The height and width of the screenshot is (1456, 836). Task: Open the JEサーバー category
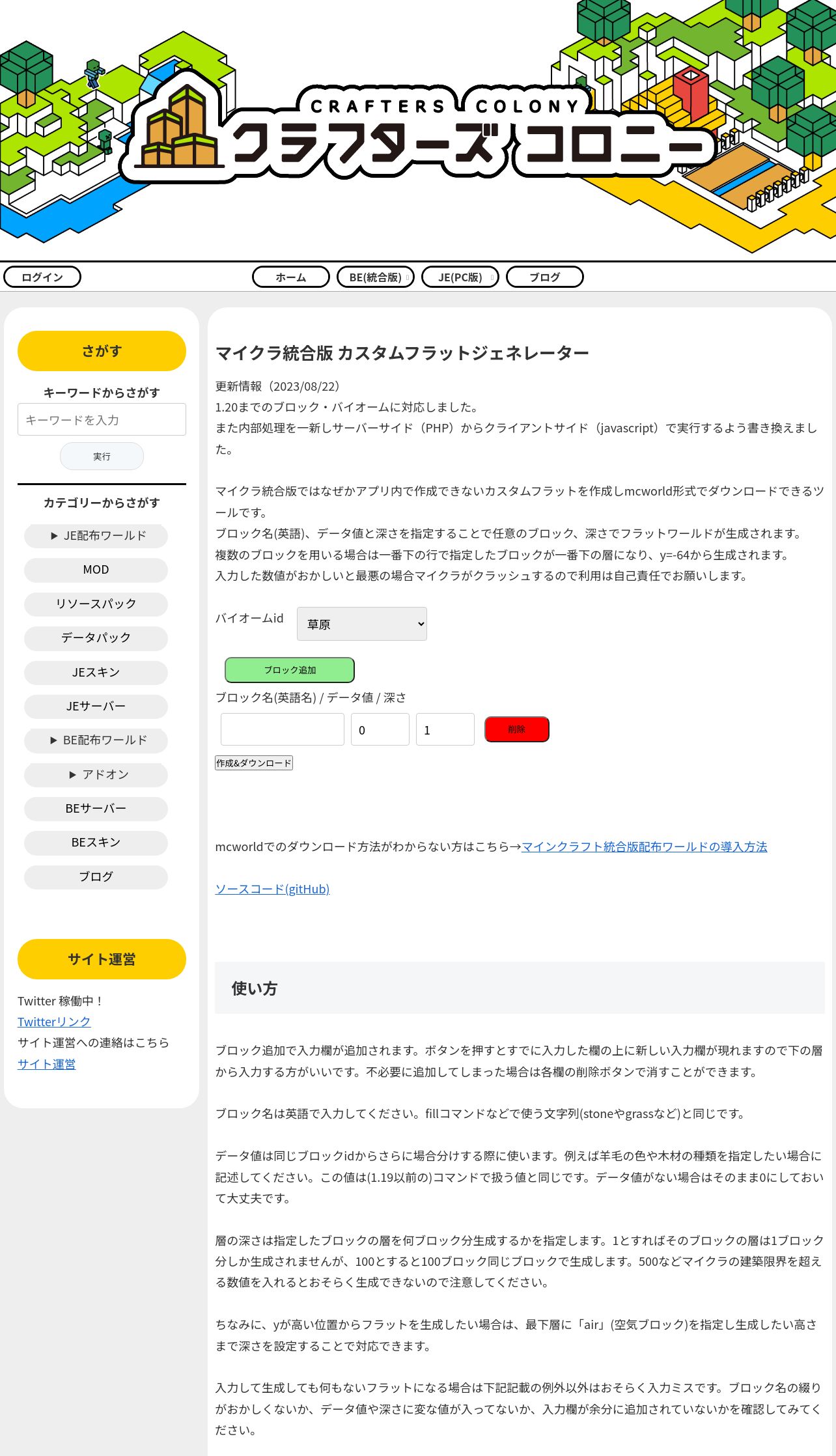tap(96, 706)
